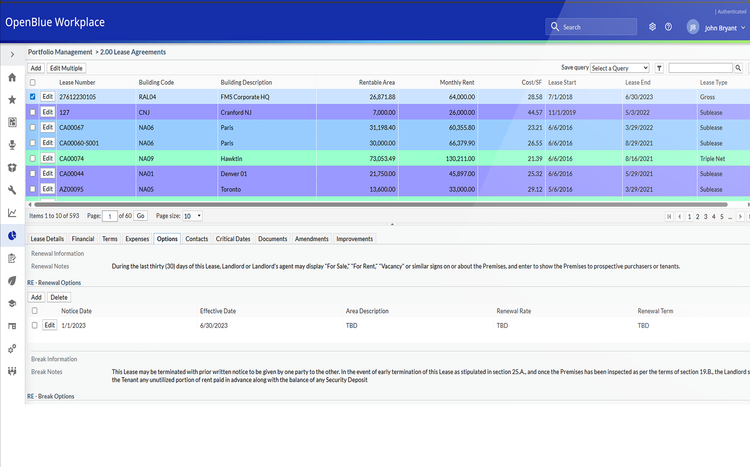Viewport: 750px width, 467px height.
Task: Click Delete in Renewal Options
Action: (x=59, y=298)
